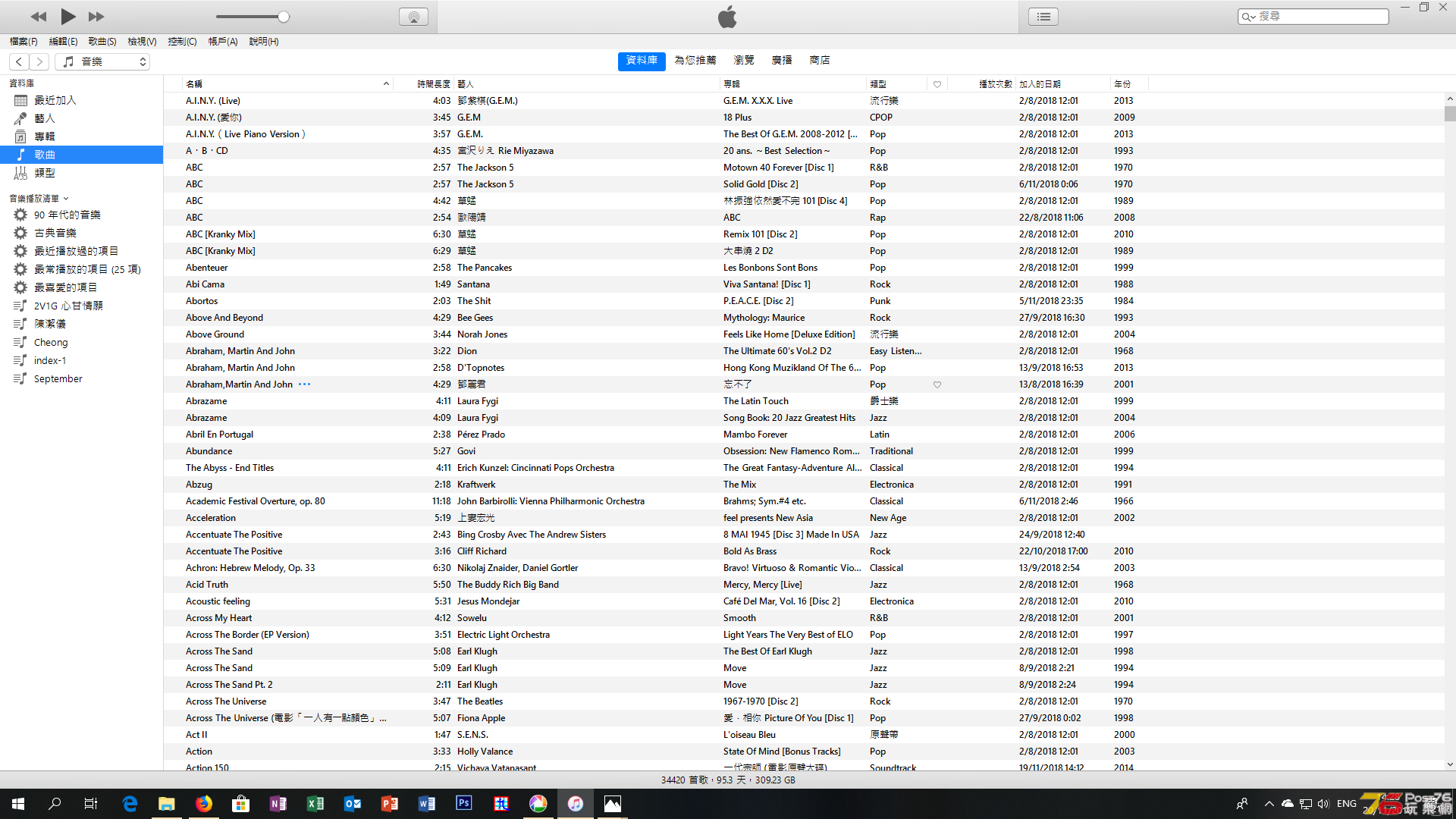This screenshot has width=1456, height=819.
Task: Open the 最喜愛的項目 playlist
Action: coord(82,287)
